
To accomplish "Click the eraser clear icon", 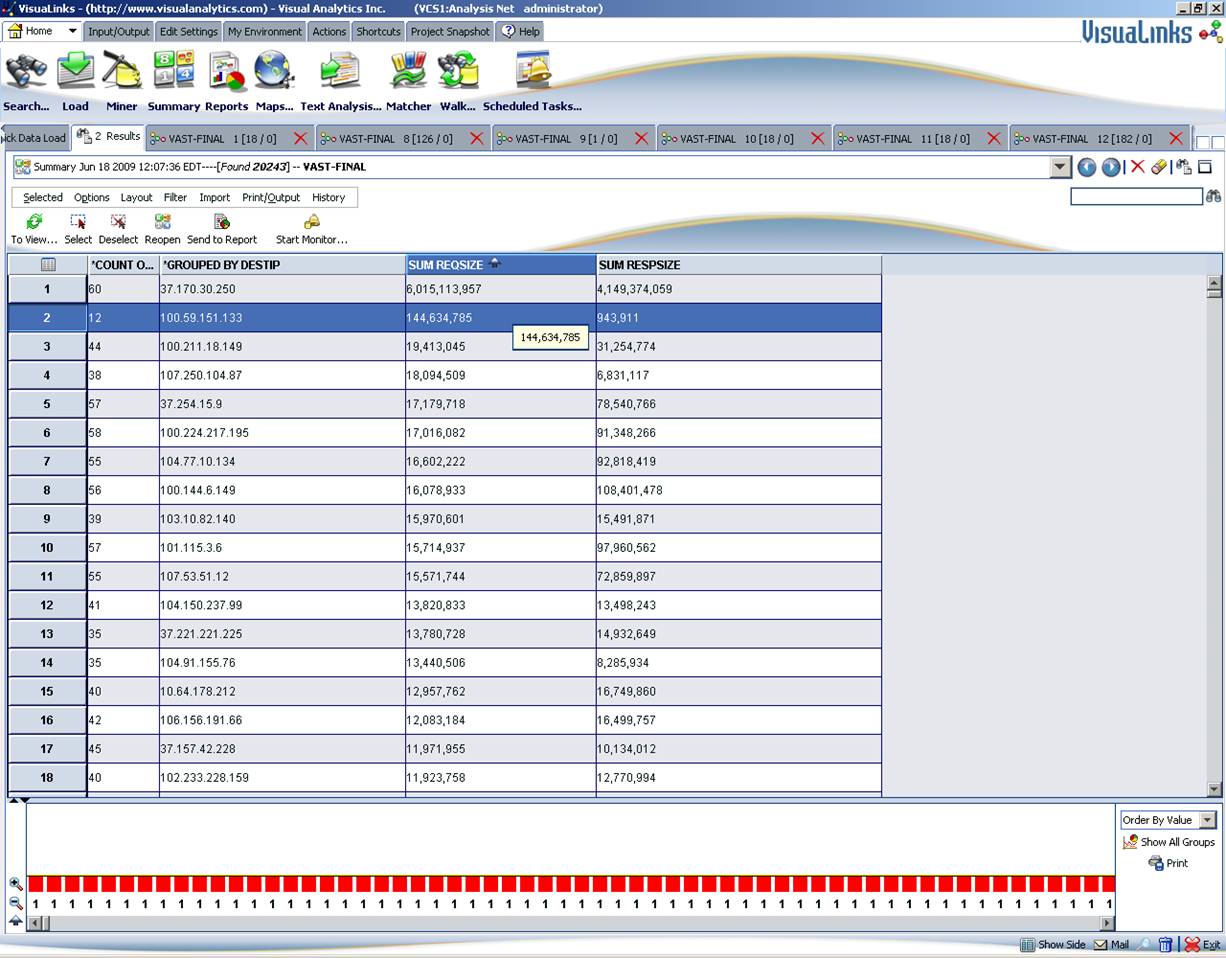I will [x=1159, y=167].
